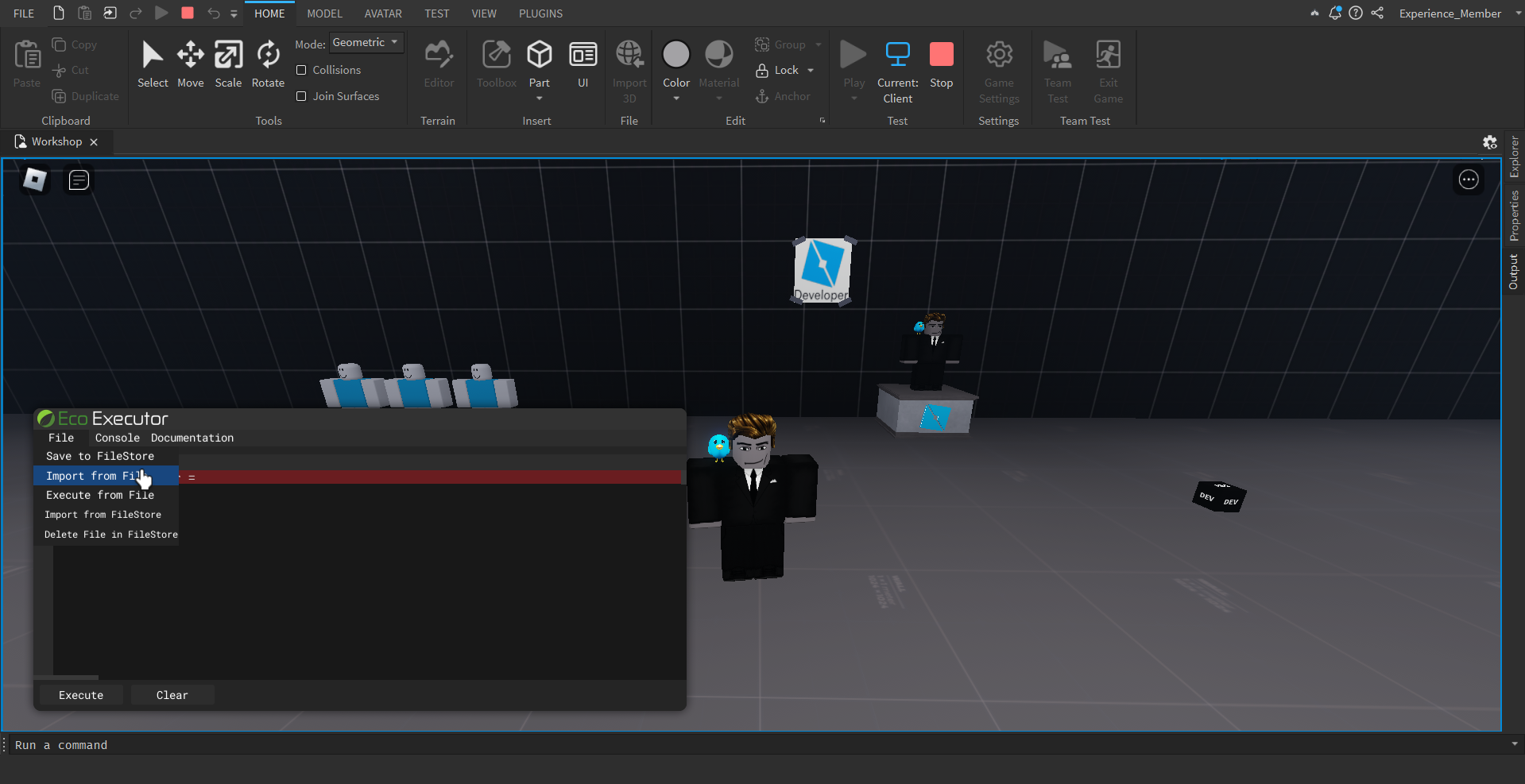Switch to the TEST ribbon tab
Screen dimensions: 1525x784
(x=436, y=14)
